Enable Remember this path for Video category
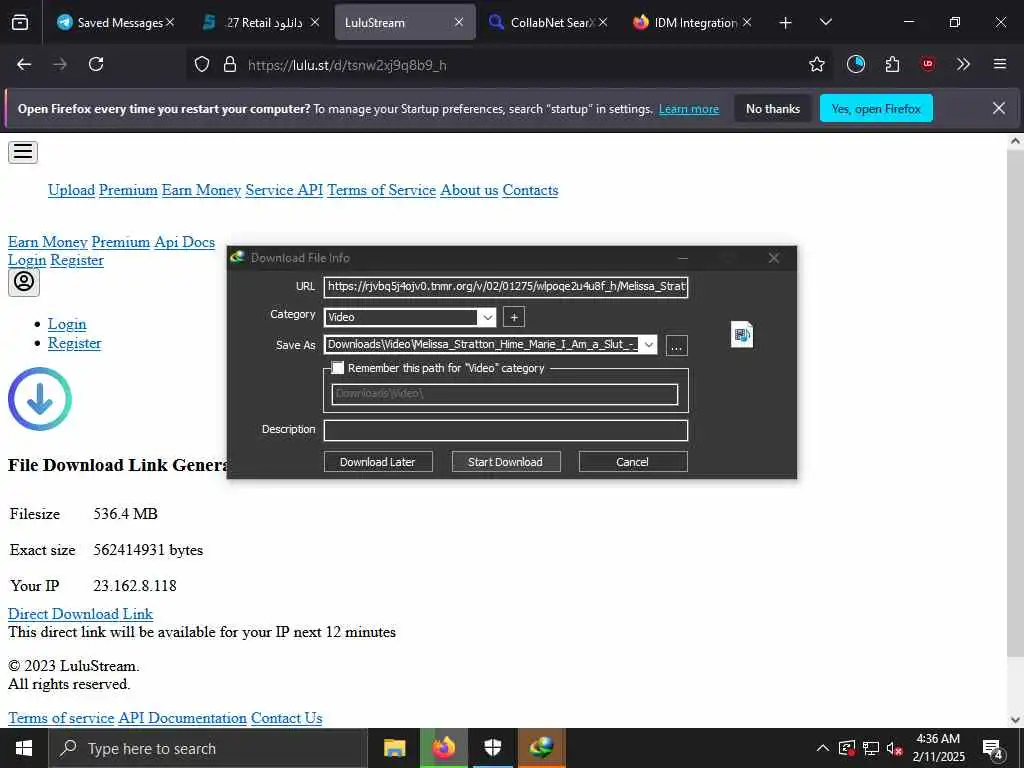This screenshot has width=1024, height=768. [338, 368]
